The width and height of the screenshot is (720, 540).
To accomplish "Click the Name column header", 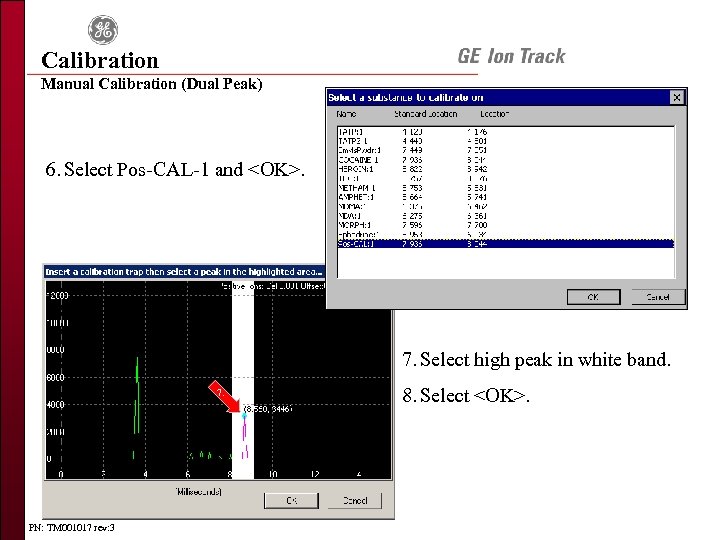I will pyautogui.click(x=346, y=114).
